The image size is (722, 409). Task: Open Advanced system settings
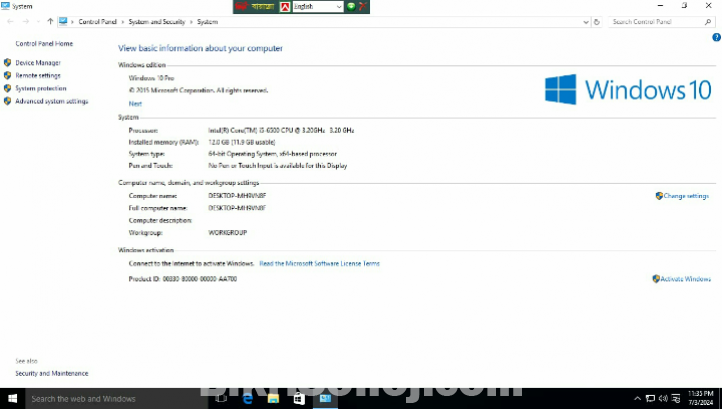(x=52, y=101)
